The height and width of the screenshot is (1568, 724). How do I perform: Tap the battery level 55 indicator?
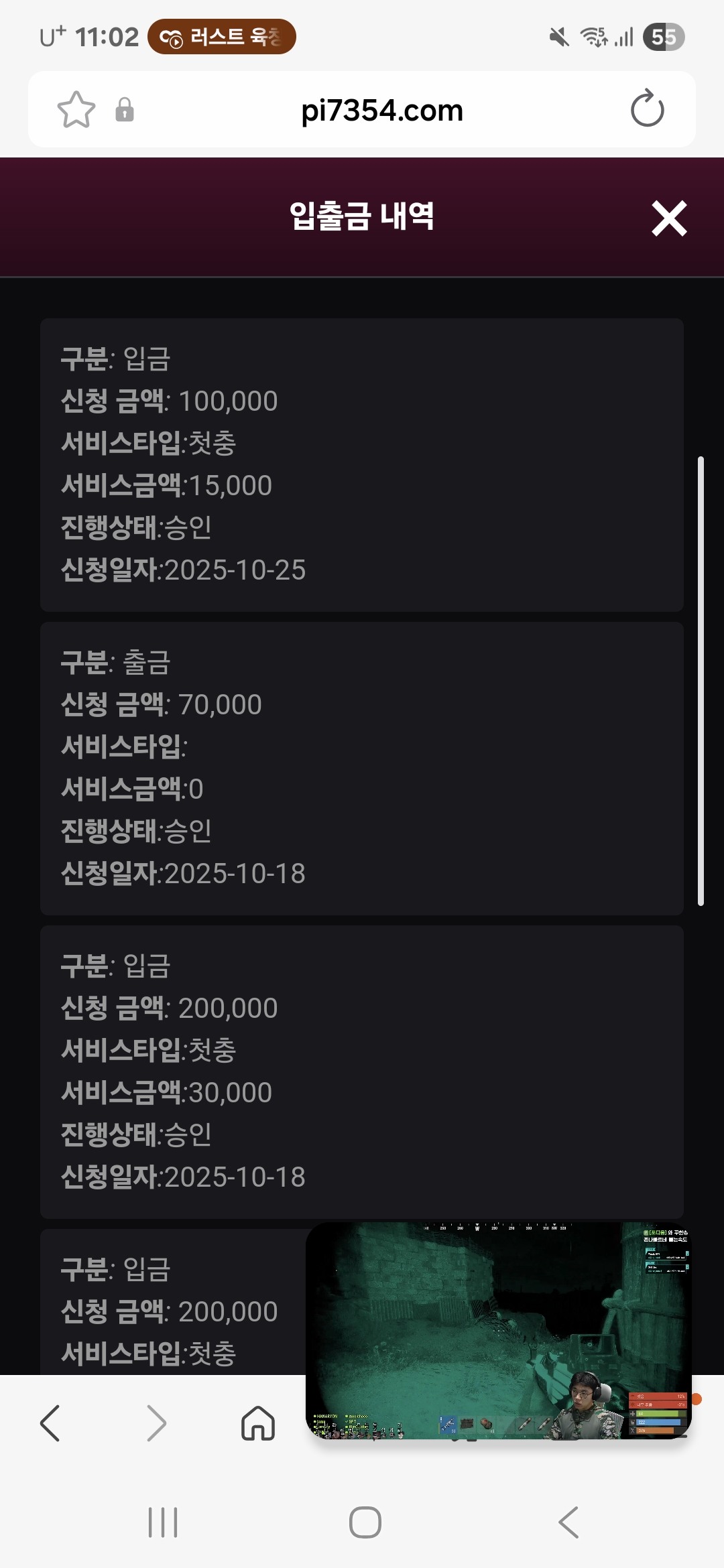(x=664, y=37)
